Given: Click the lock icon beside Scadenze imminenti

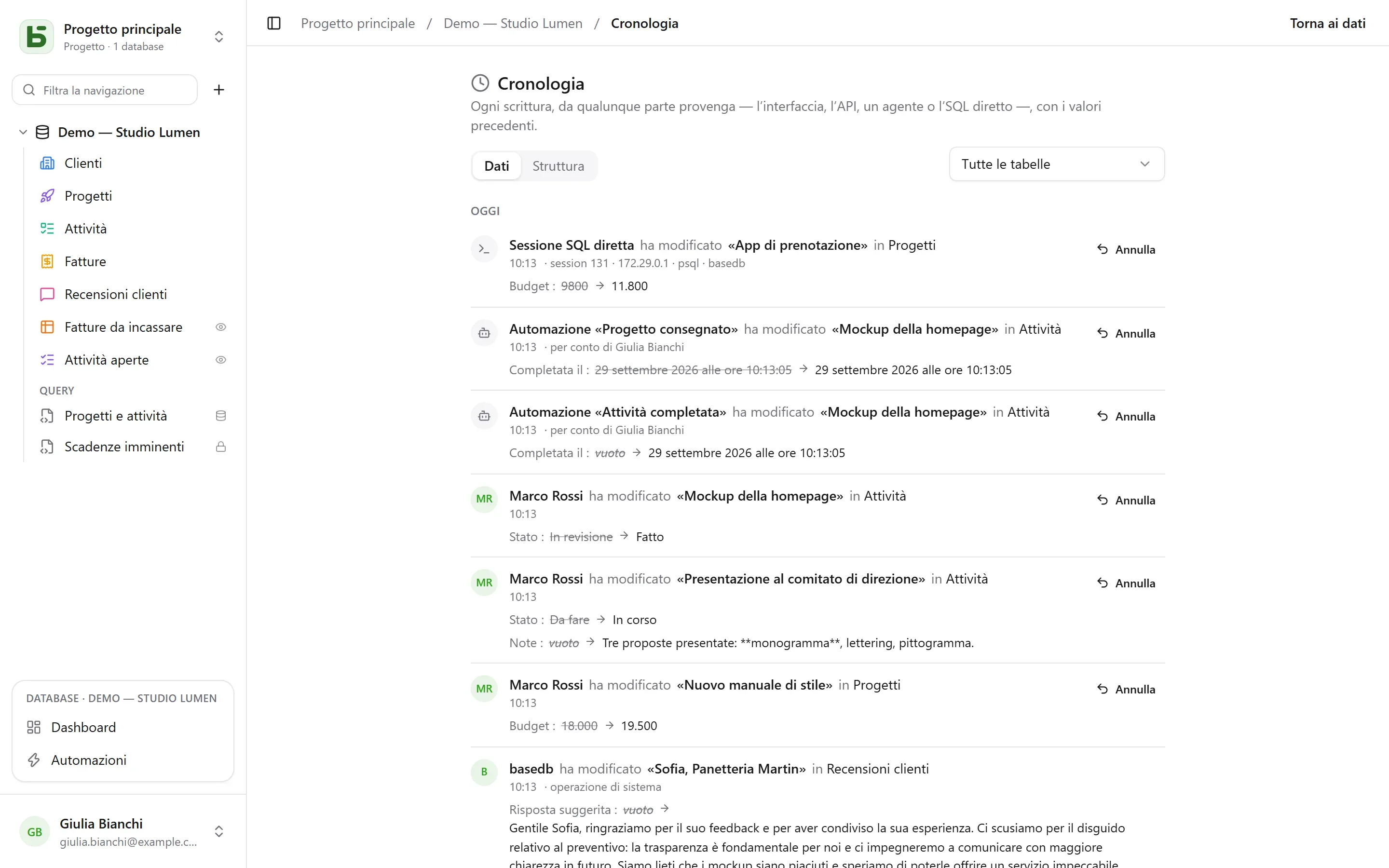Looking at the screenshot, I should tap(221, 447).
